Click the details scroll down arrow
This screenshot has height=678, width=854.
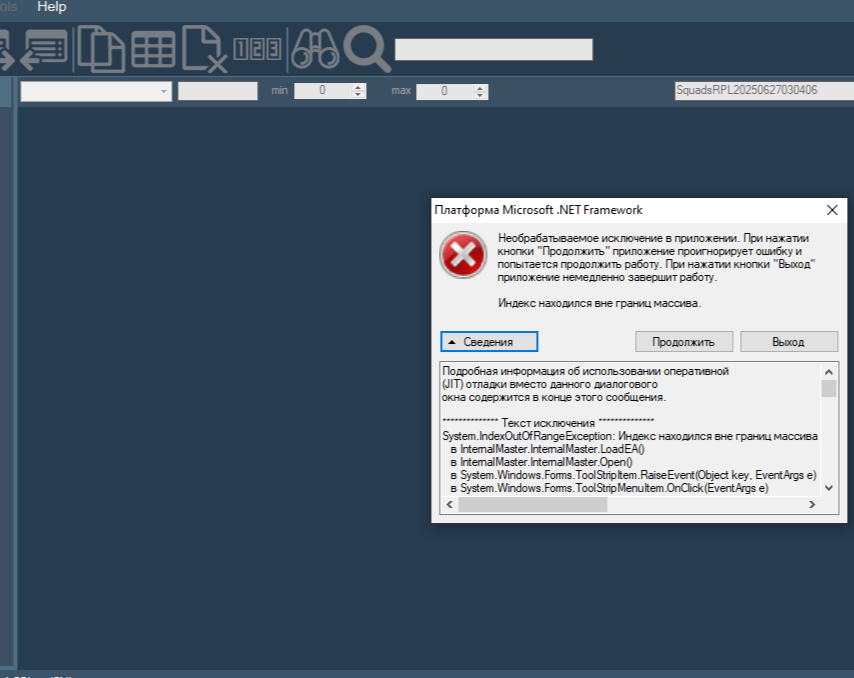(829, 488)
